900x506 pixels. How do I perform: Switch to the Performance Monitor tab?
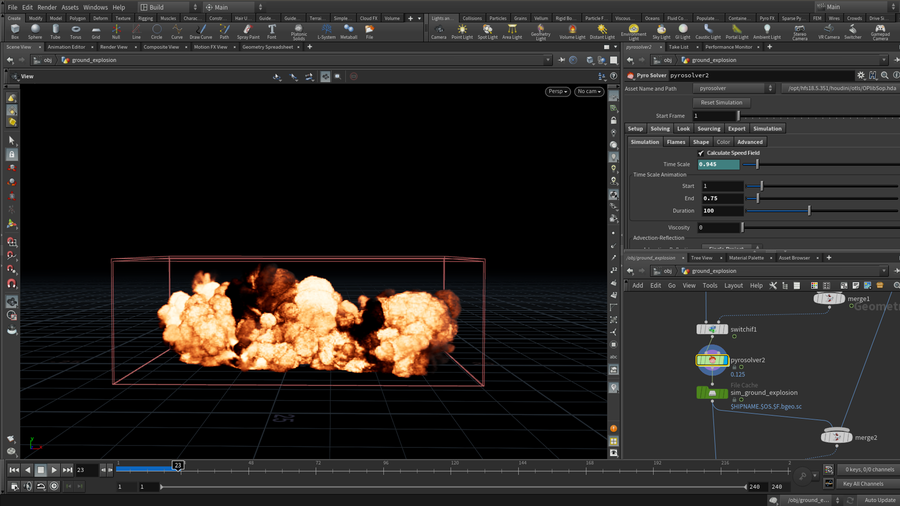[x=728, y=47]
